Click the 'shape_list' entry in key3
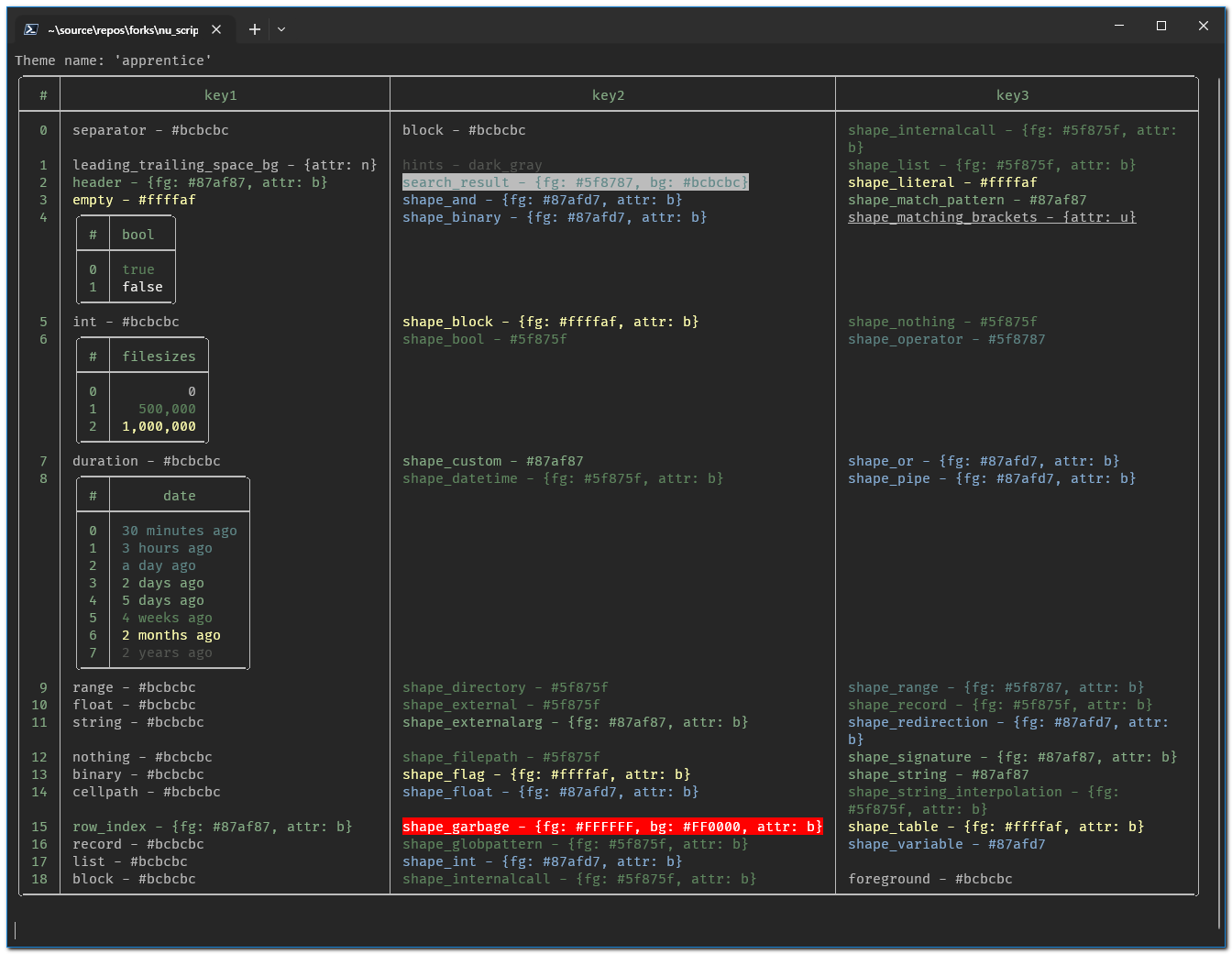 [x=993, y=165]
